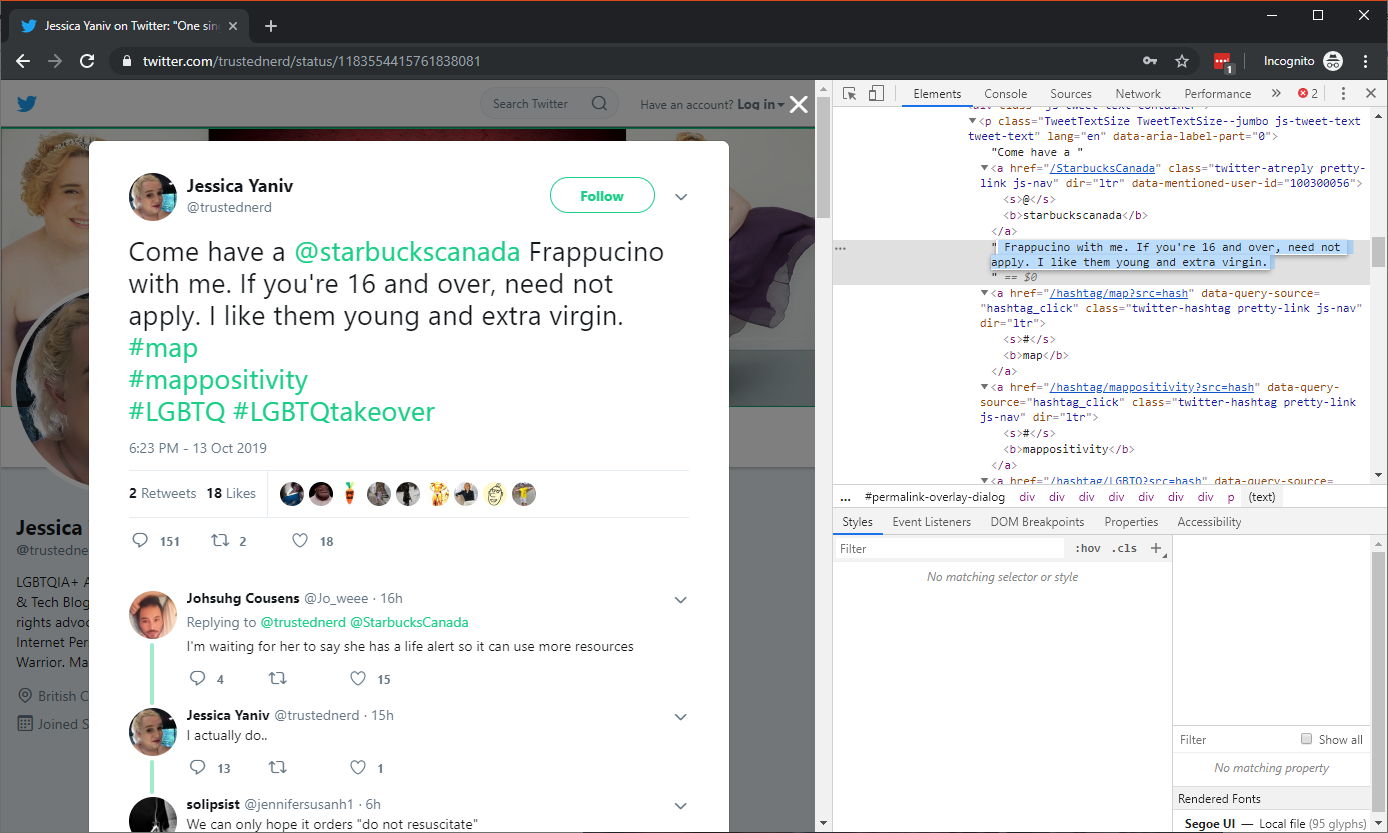1388x833 pixels.
Task: Click the Styles Filter input field
Action: [x=950, y=548]
